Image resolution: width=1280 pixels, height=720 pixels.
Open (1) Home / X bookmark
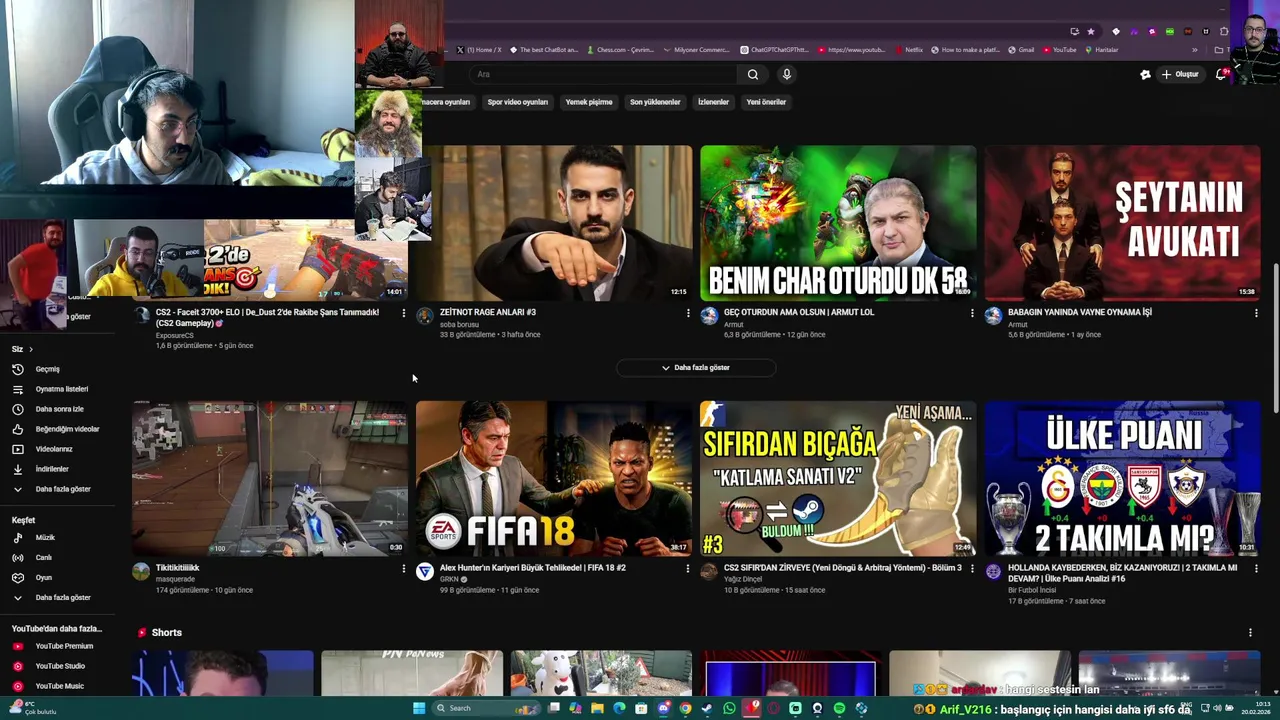click(479, 50)
